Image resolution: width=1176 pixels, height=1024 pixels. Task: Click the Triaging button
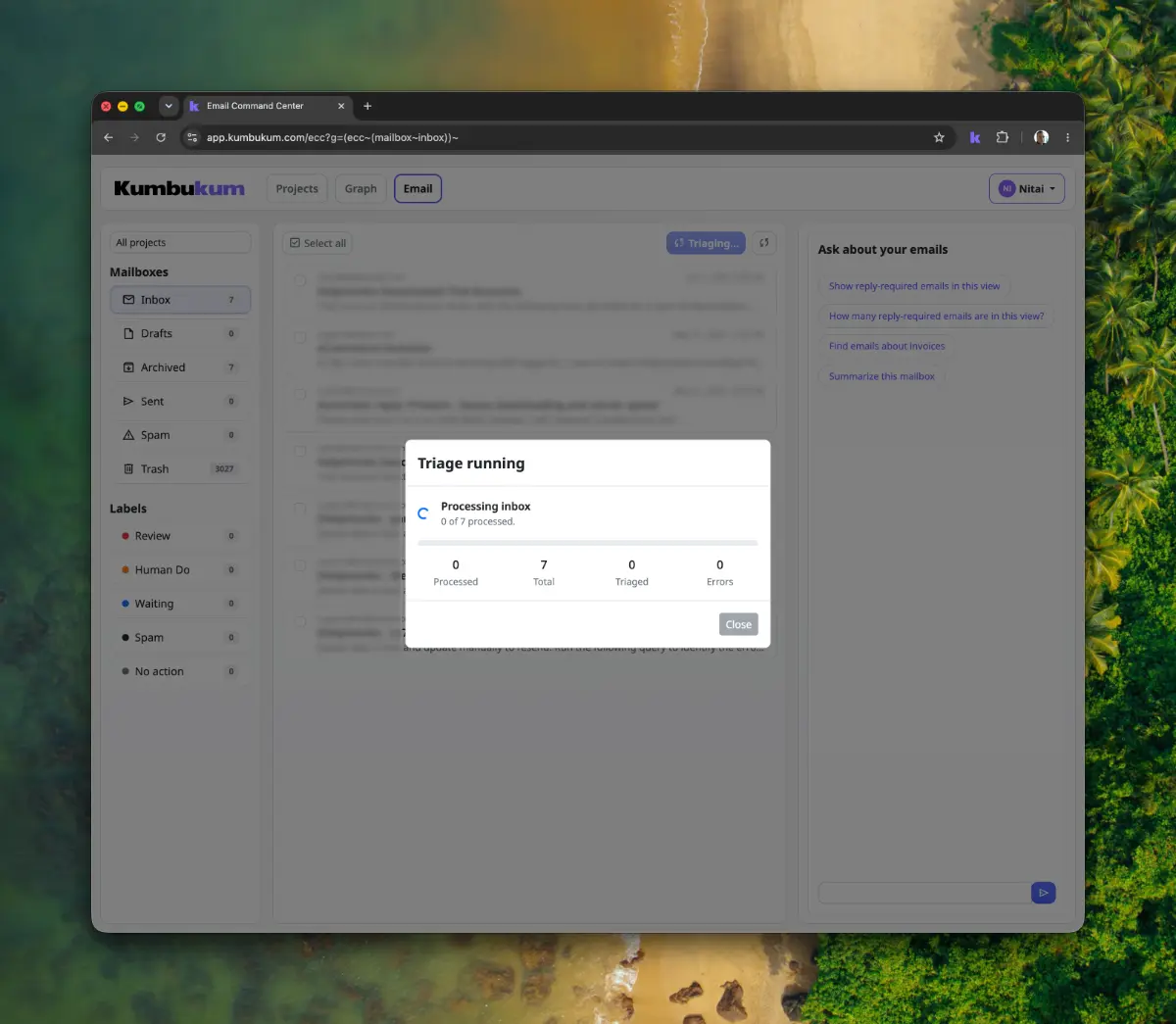[706, 243]
